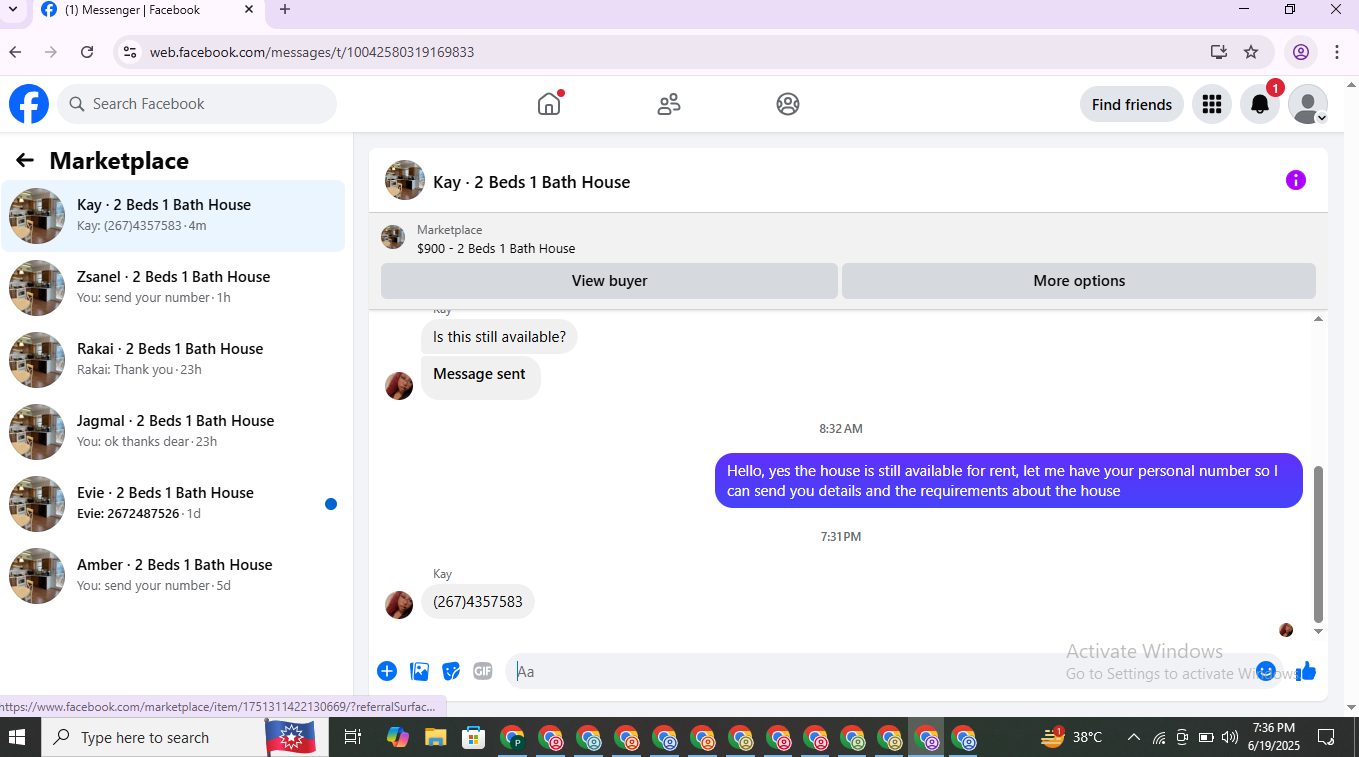
Task: Focus the message text box
Action: point(880,671)
